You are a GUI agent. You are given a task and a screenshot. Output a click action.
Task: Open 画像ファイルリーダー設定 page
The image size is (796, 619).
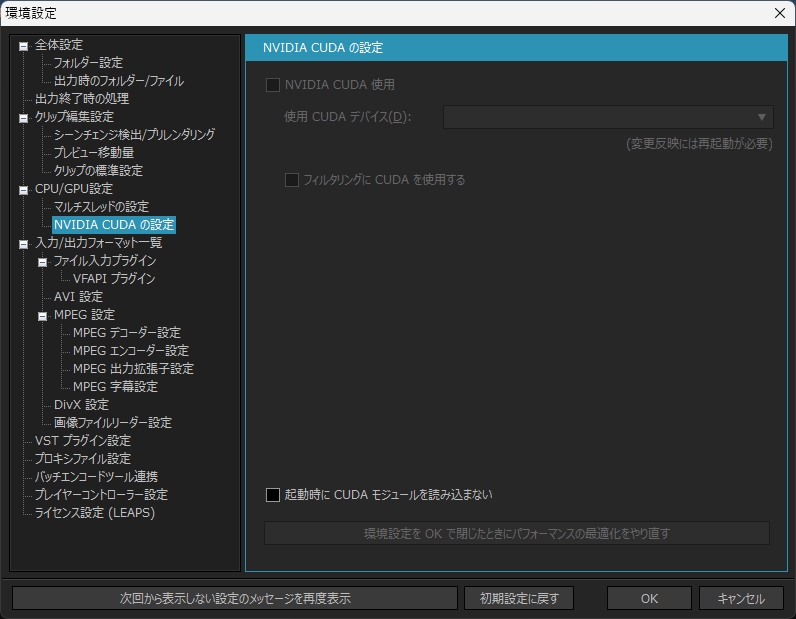pos(113,422)
